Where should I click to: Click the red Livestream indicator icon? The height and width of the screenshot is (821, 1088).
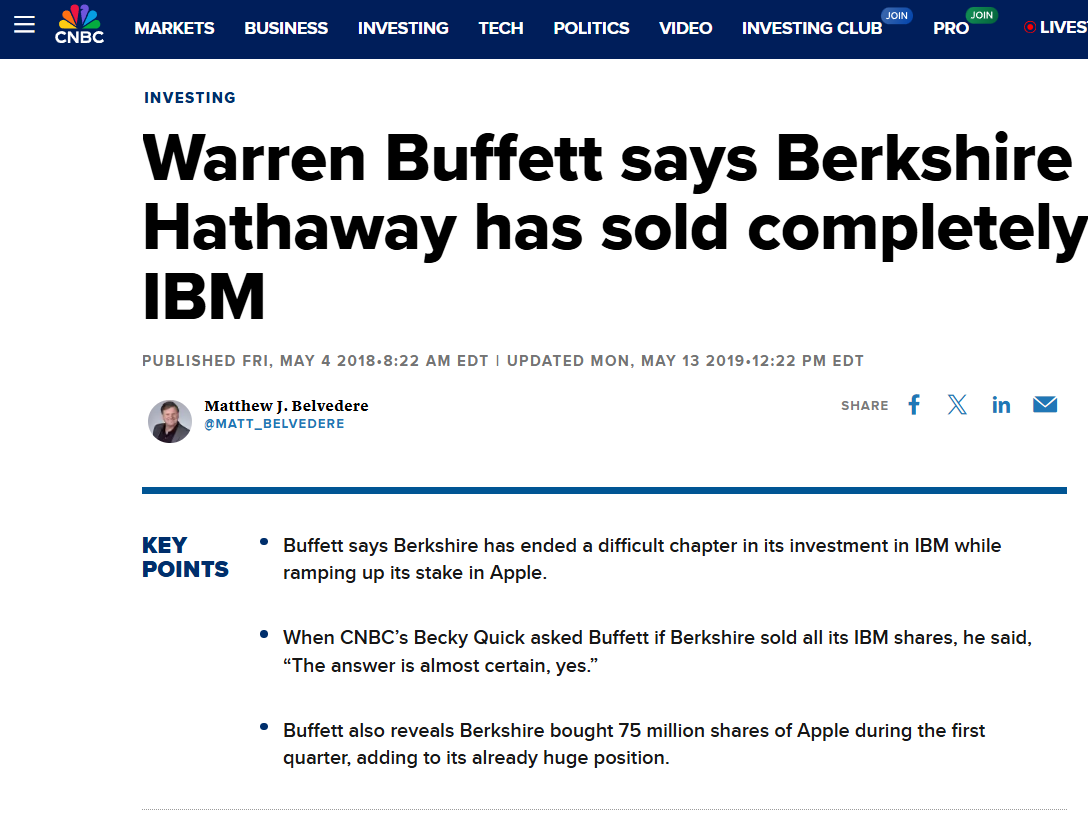click(x=1030, y=27)
